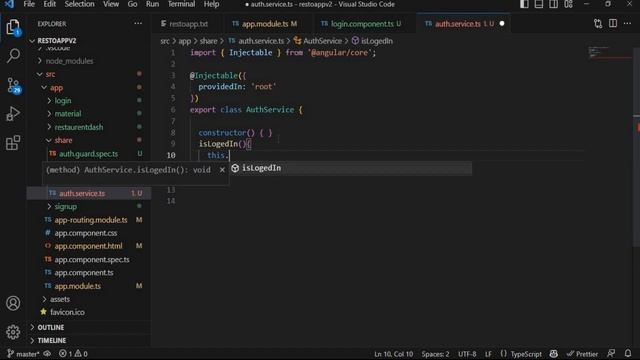Open the View menu
The height and width of the screenshot is (360, 640).
[111, 4]
